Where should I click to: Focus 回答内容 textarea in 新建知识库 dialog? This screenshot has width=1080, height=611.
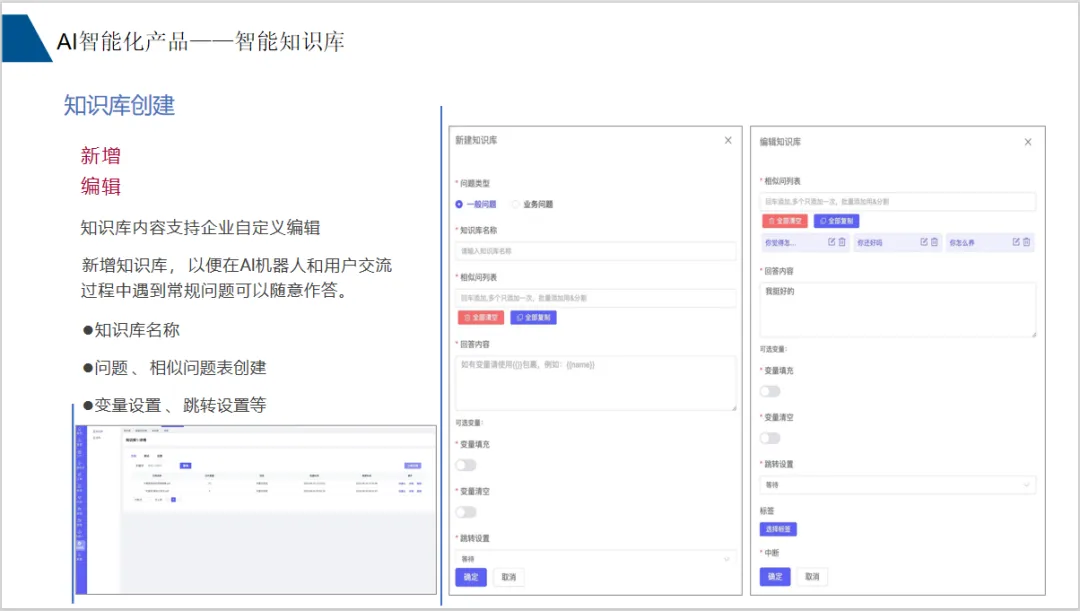596,383
